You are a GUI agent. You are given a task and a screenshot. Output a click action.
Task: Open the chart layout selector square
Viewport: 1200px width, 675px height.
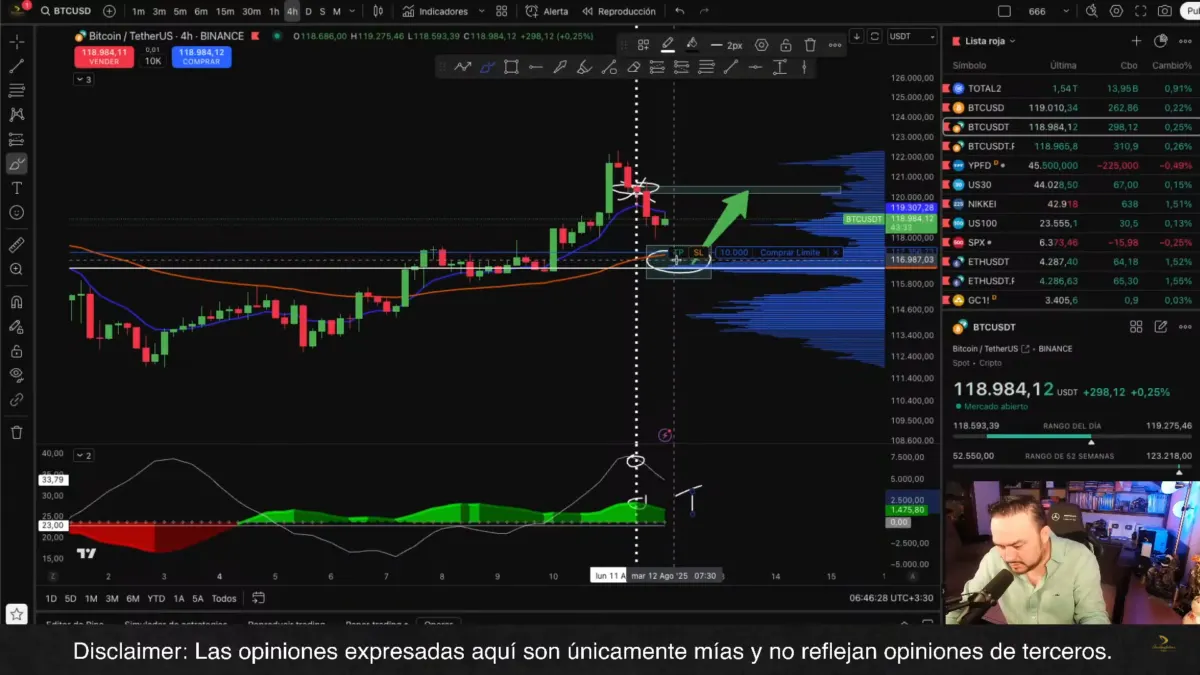[1004, 11]
